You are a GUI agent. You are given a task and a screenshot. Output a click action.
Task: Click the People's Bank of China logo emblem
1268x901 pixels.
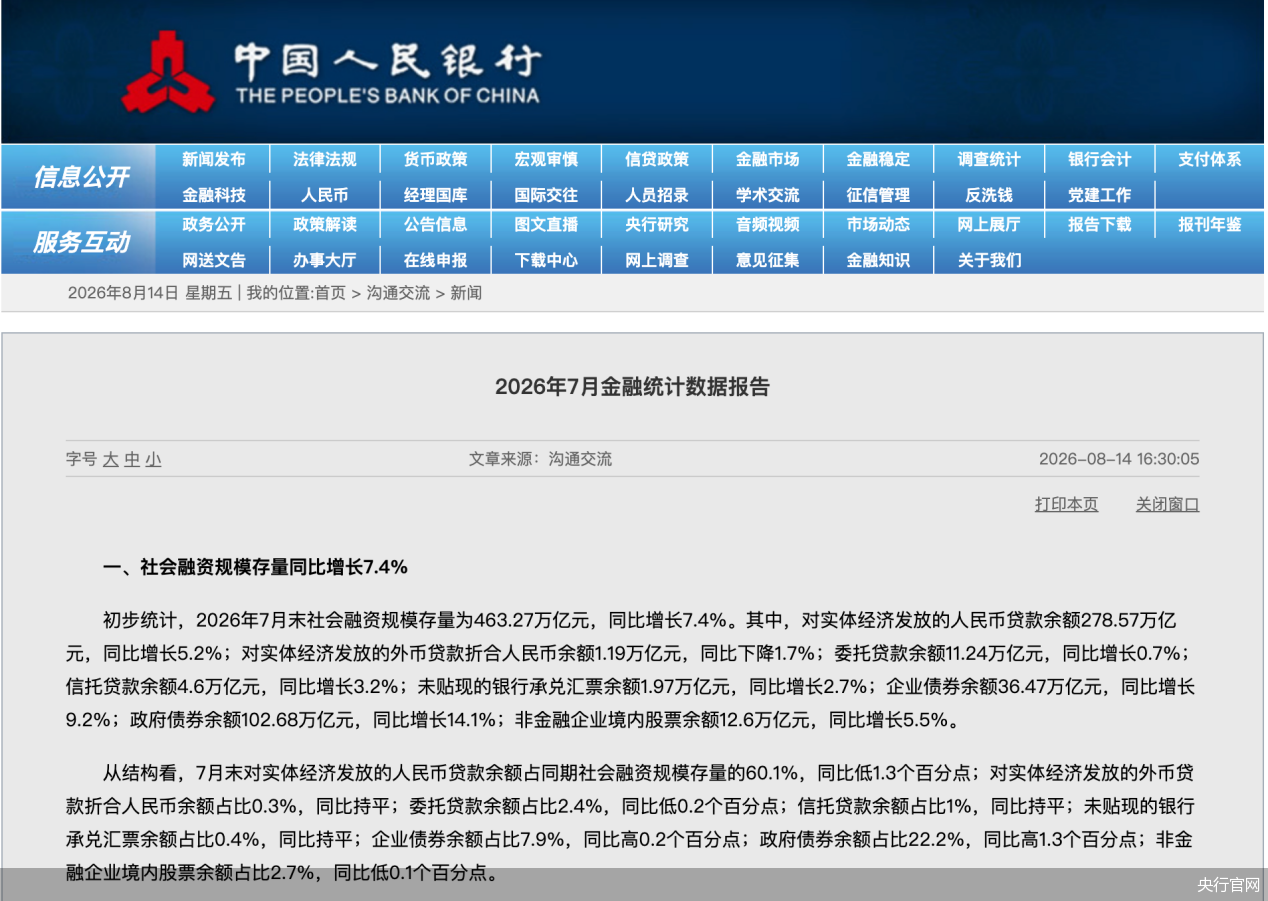point(169,72)
